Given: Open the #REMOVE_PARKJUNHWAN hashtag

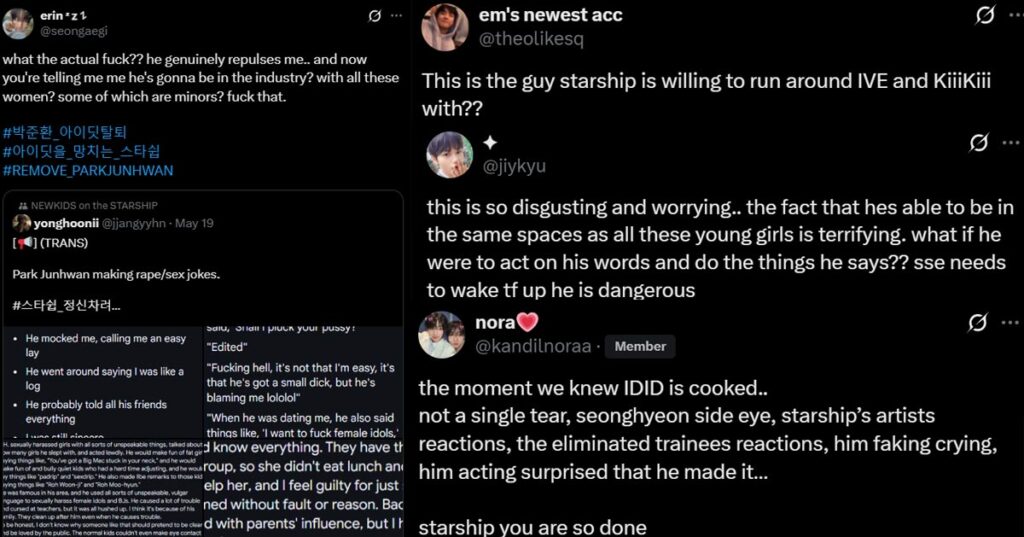Looking at the screenshot, I should point(88,170).
